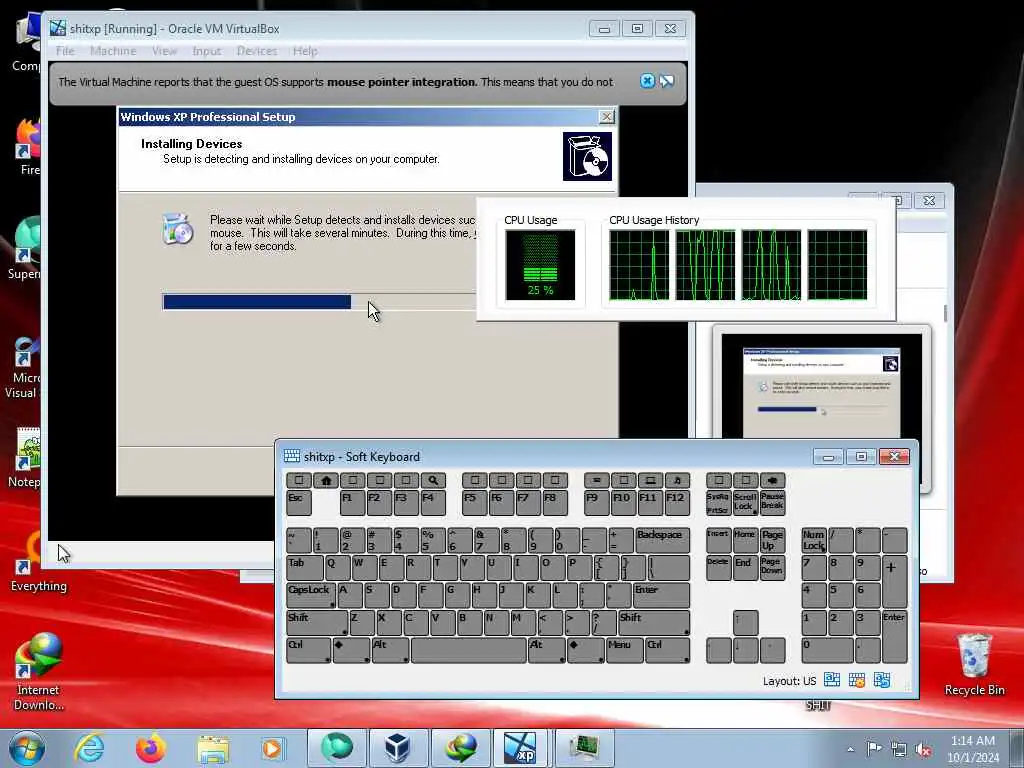Open the Input menu
Viewport: 1024px width, 768px height.
(x=206, y=51)
